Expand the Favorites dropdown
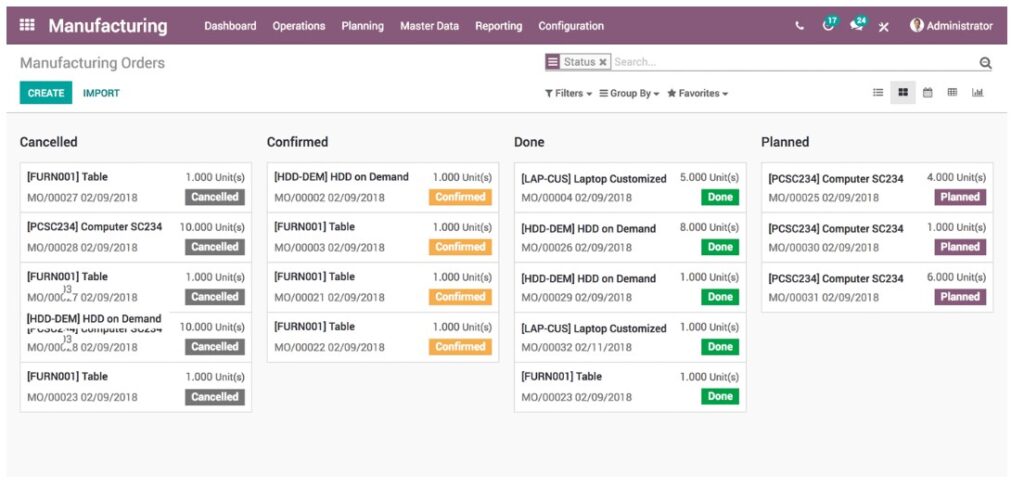The width and height of the screenshot is (1024, 488). (x=697, y=93)
